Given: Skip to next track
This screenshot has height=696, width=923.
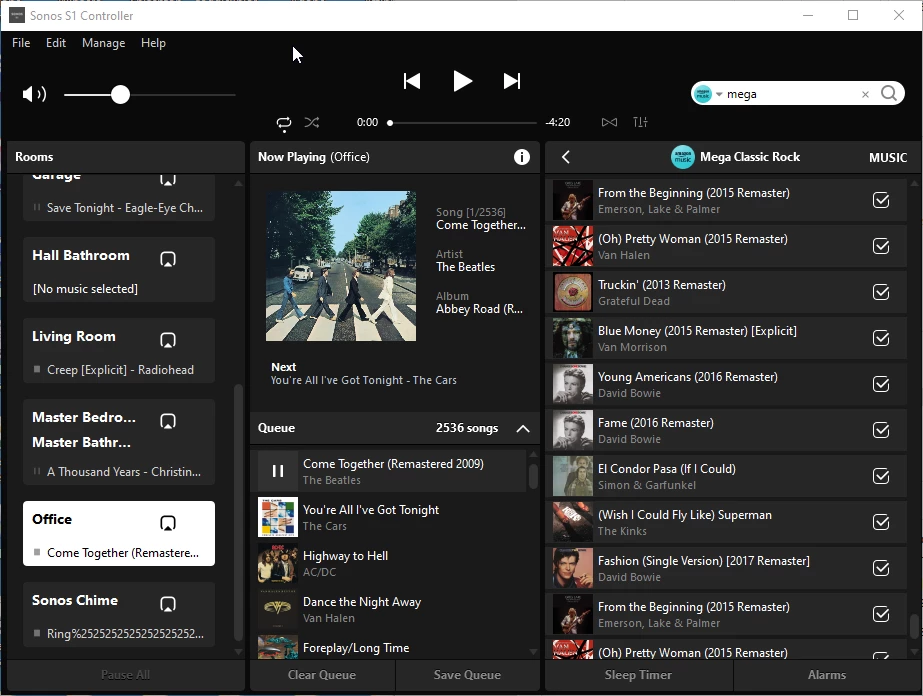Looking at the screenshot, I should coord(512,81).
